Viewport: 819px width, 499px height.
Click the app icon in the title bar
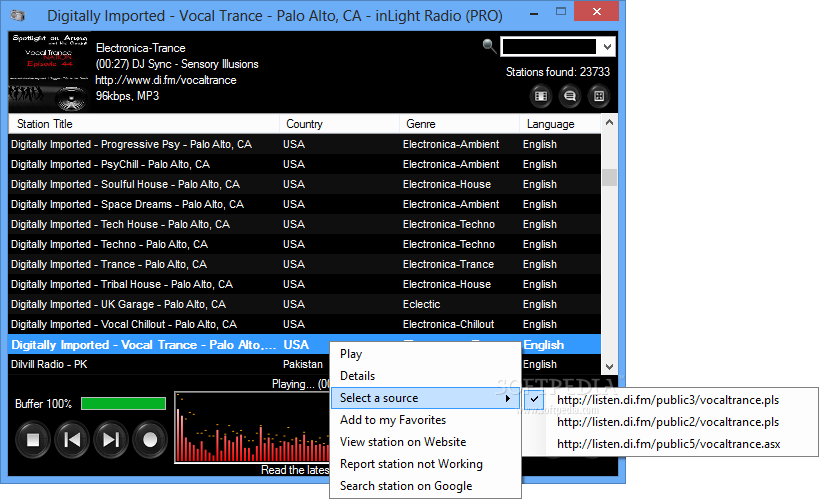click(18, 16)
